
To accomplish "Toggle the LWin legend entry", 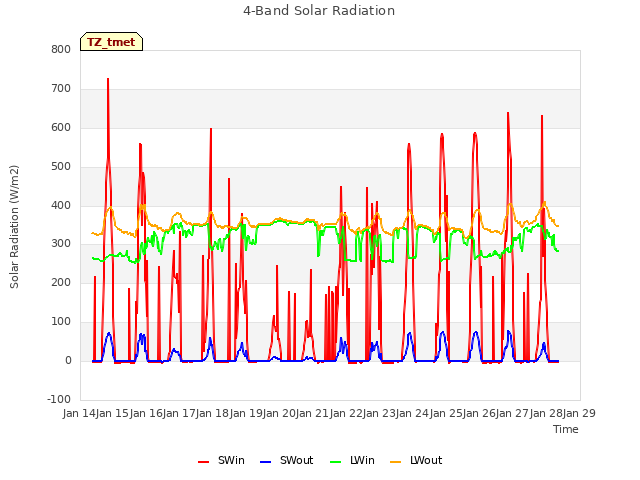I will tap(352, 460).
